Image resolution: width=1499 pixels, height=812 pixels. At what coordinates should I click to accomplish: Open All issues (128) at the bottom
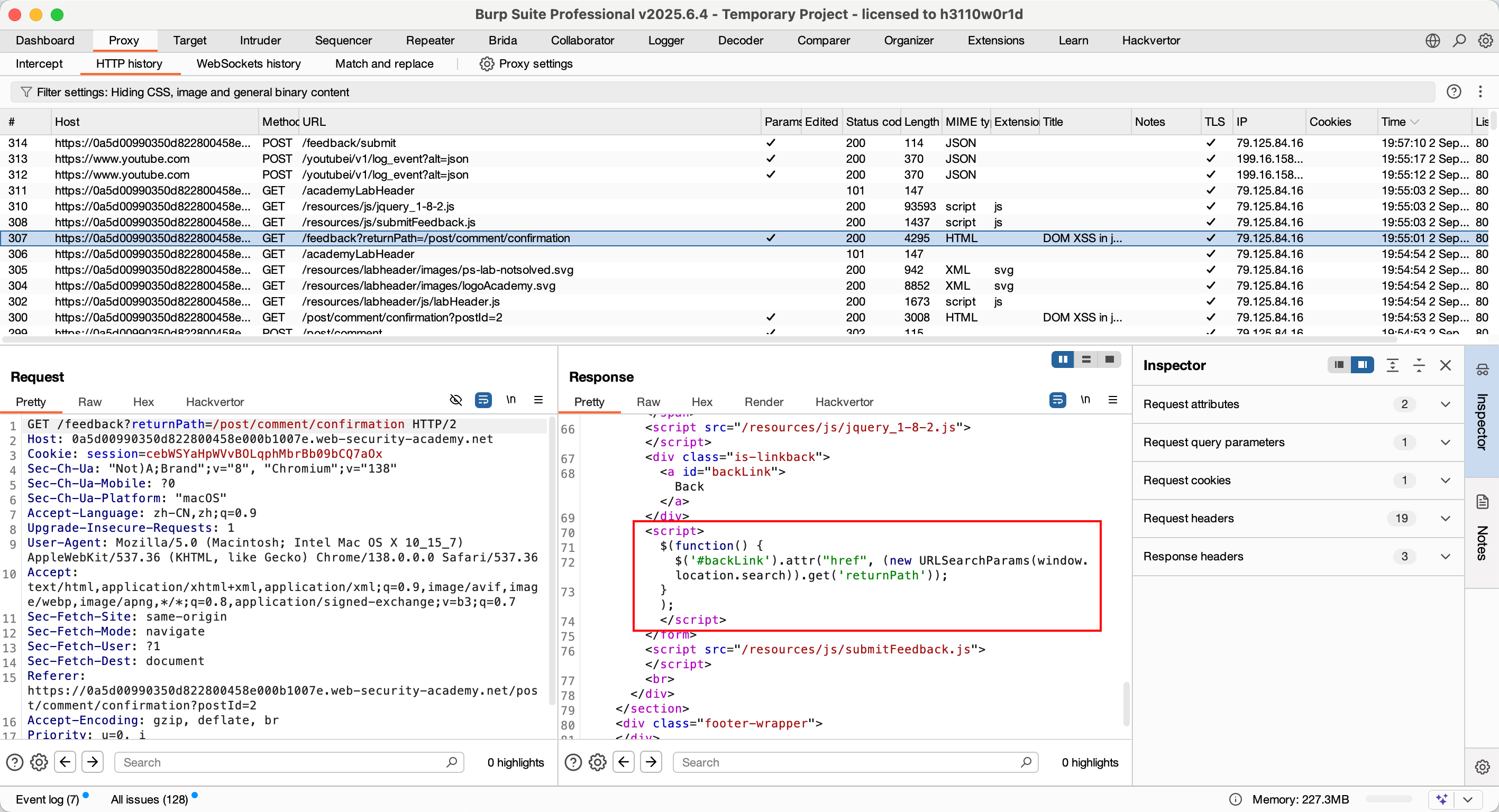pos(149,799)
